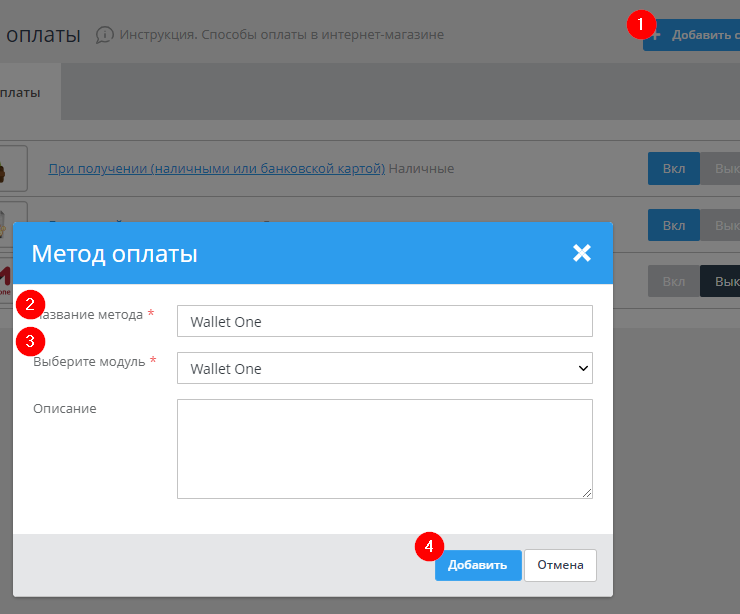
Task: Close the Метод оплаты dialog
Action: click(582, 253)
